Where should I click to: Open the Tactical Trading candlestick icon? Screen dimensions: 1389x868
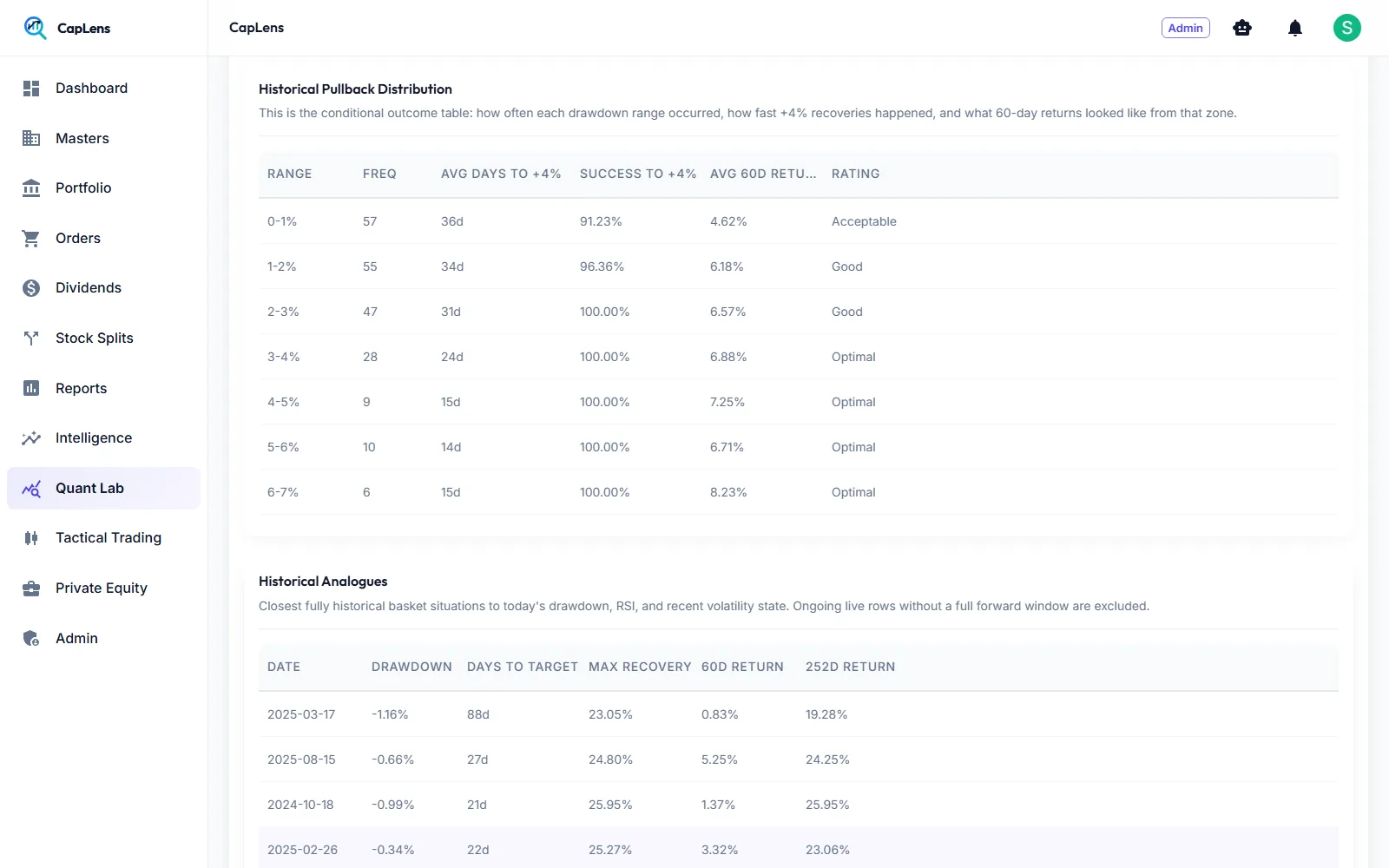click(31, 538)
